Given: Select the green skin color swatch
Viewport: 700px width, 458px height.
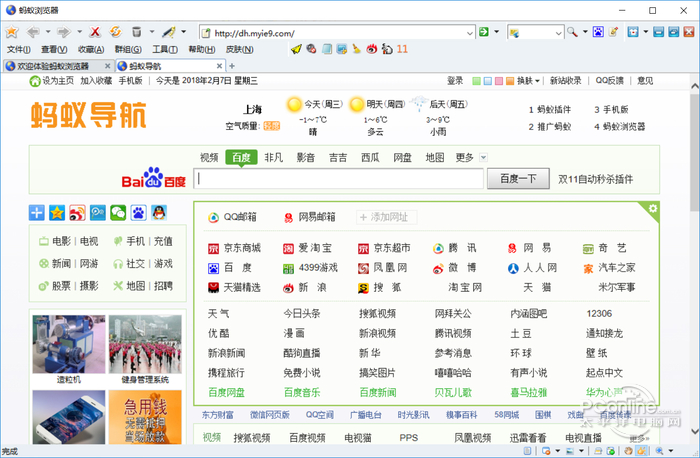Looking at the screenshot, I should 476,81.
